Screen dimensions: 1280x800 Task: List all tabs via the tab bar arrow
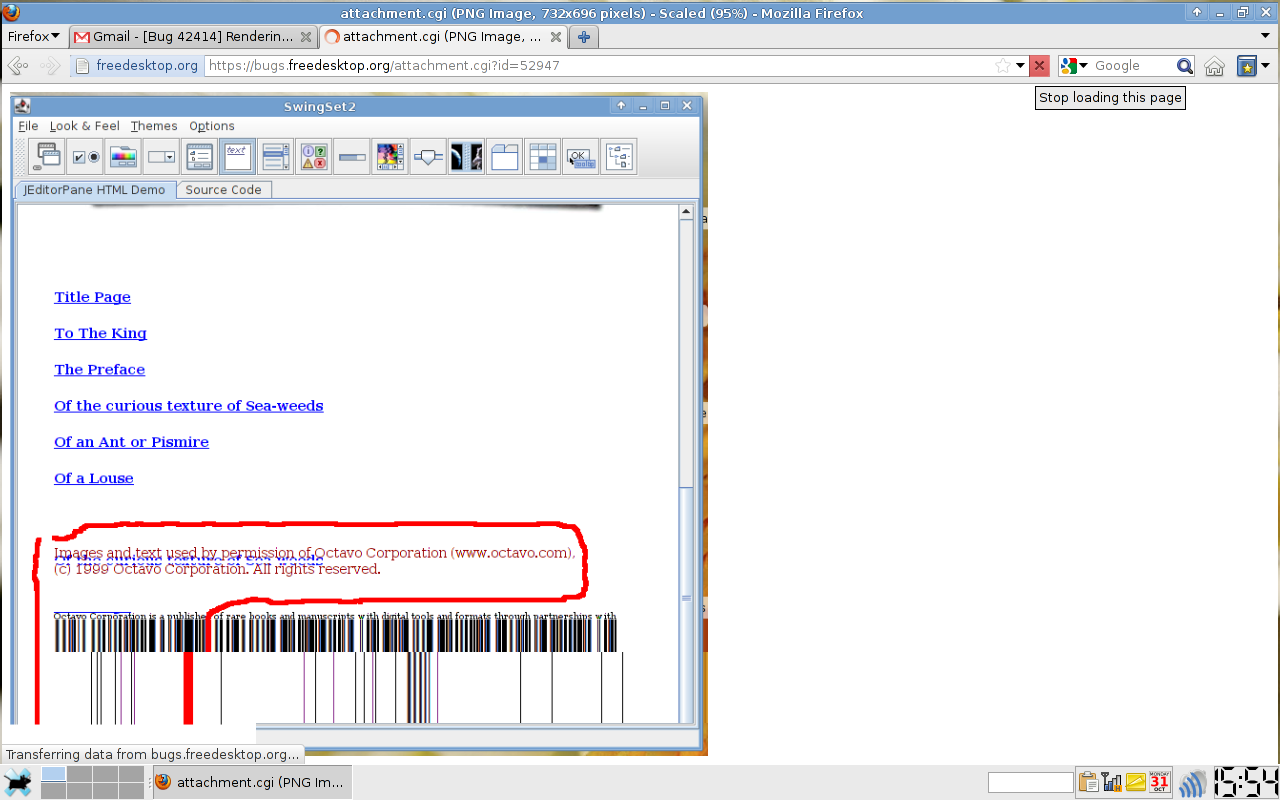click(x=1265, y=37)
